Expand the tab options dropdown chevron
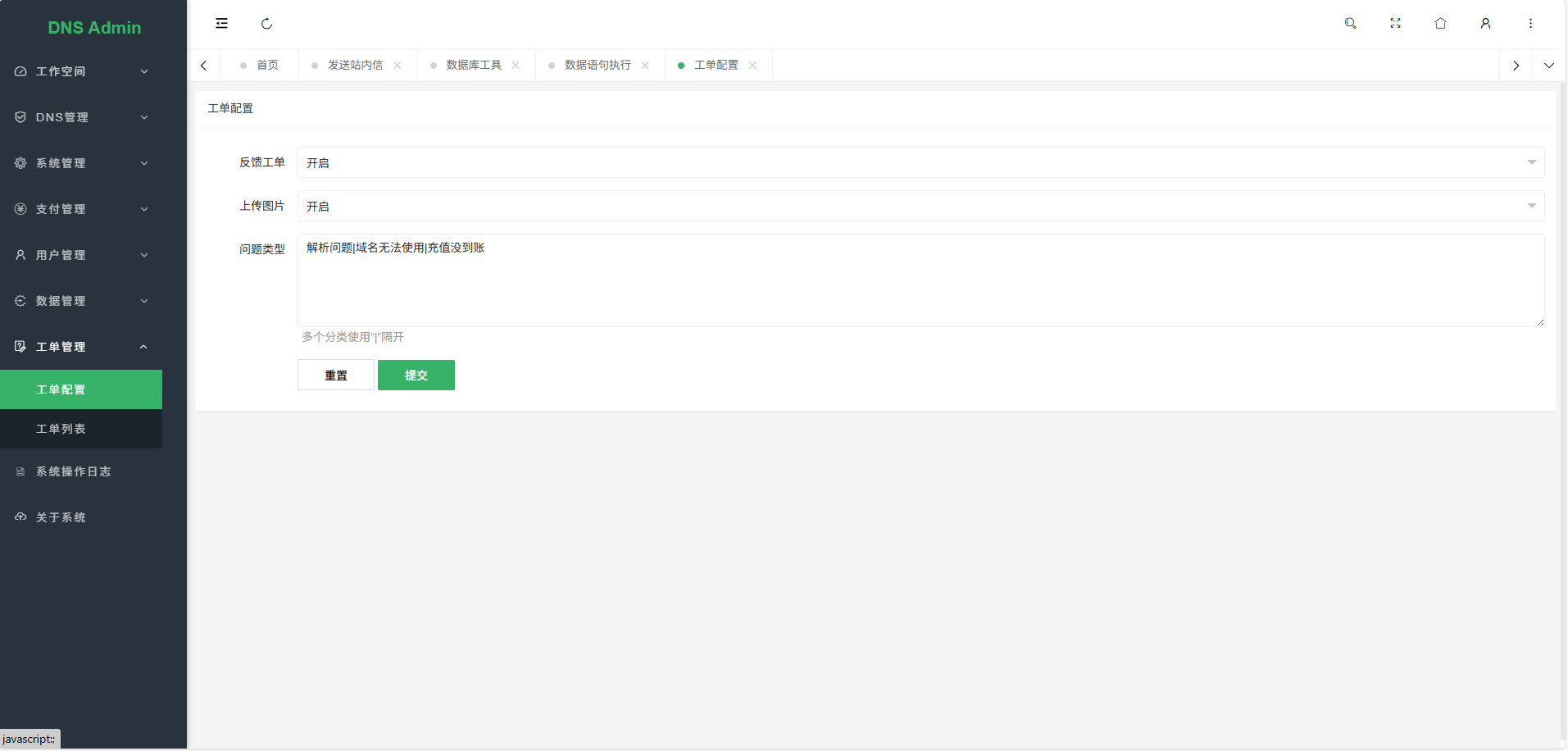Image resolution: width=1568 pixels, height=751 pixels. [1548, 66]
